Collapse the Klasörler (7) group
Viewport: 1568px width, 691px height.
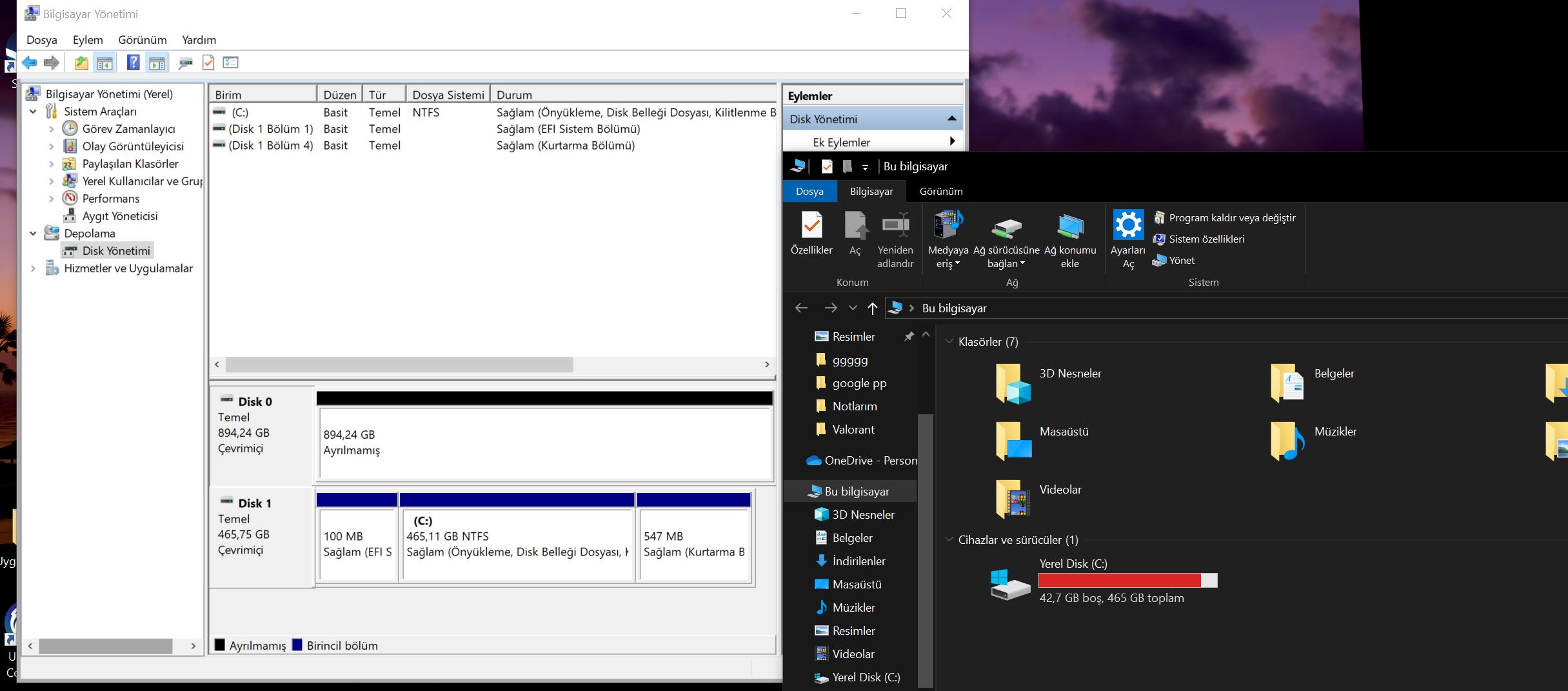tap(949, 342)
